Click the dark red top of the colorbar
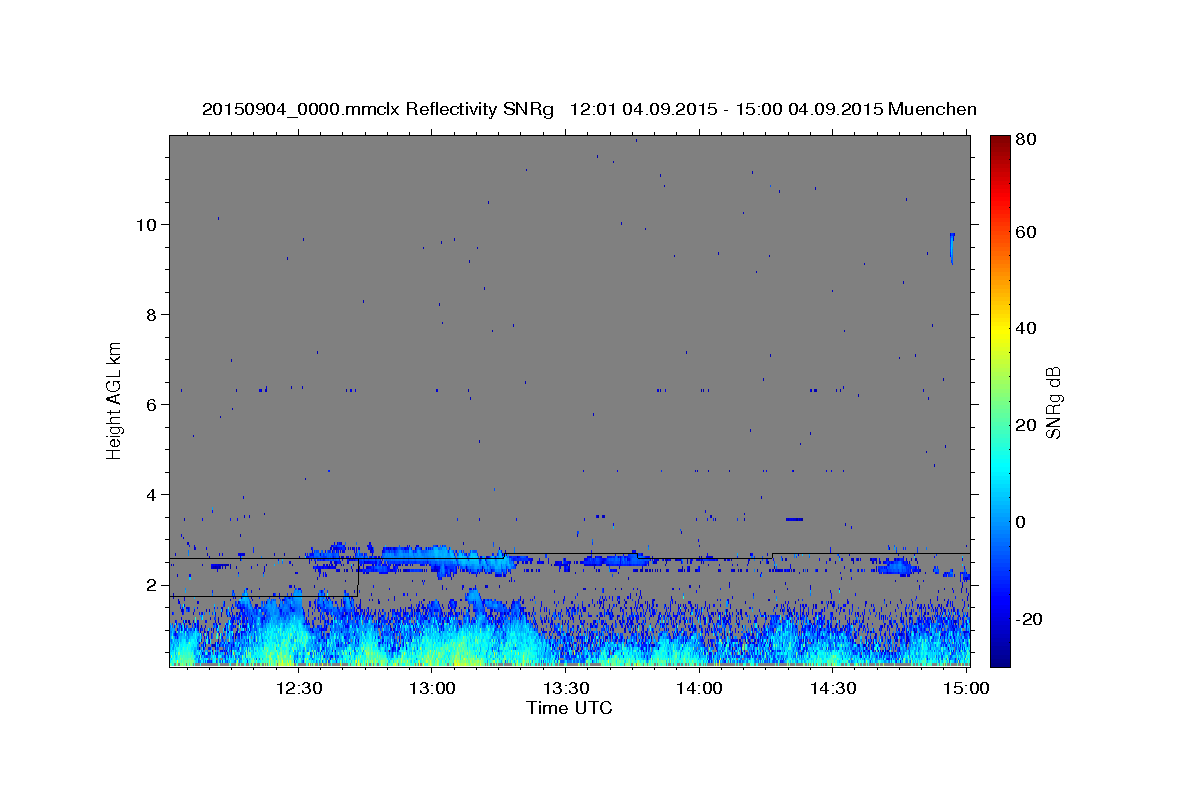This screenshot has height=800, width=1200. click(x=999, y=142)
